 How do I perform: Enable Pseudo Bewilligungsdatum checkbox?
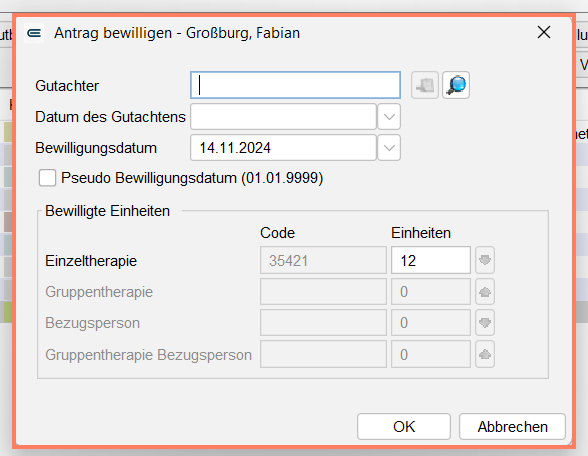click(x=47, y=178)
